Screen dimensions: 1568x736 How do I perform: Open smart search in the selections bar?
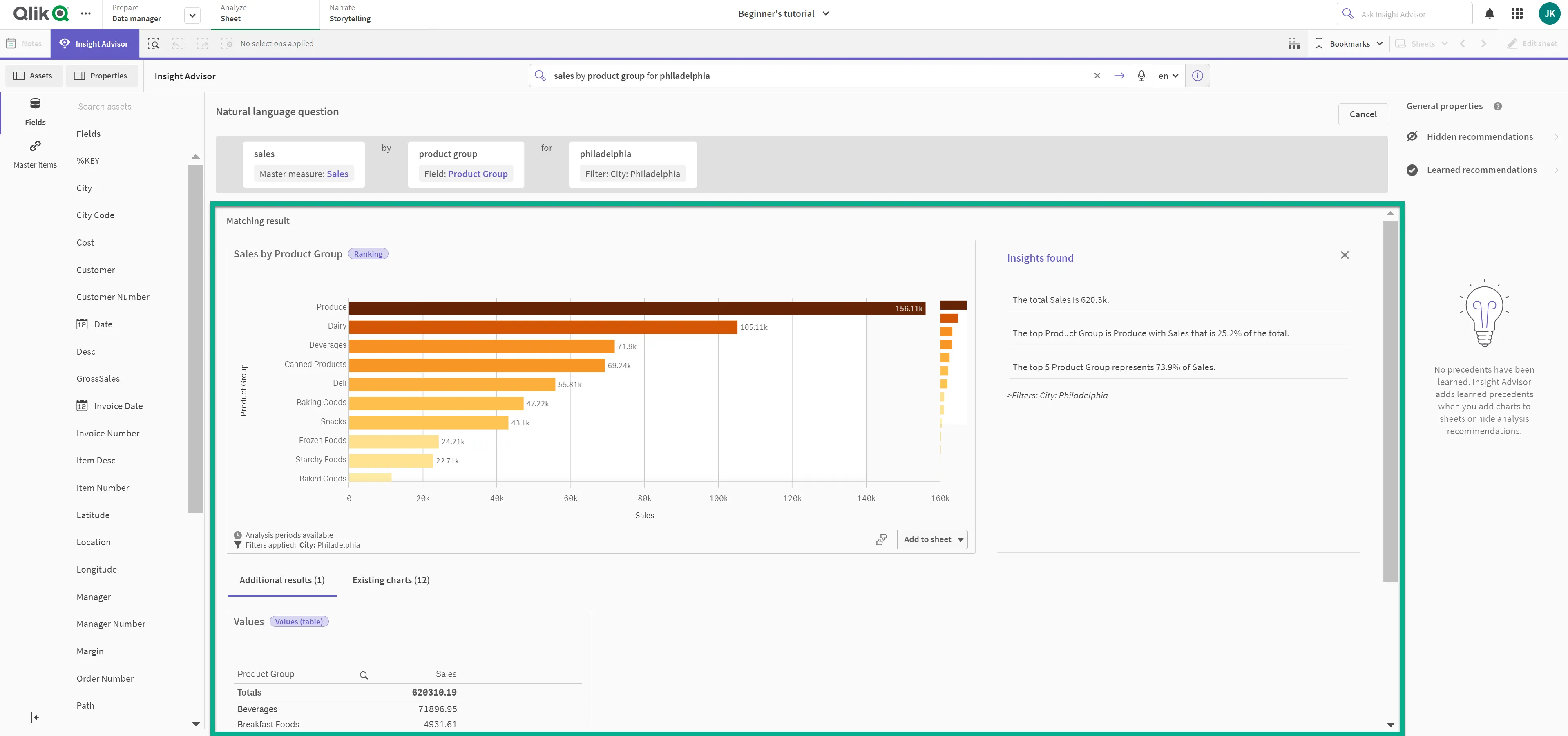coord(154,43)
